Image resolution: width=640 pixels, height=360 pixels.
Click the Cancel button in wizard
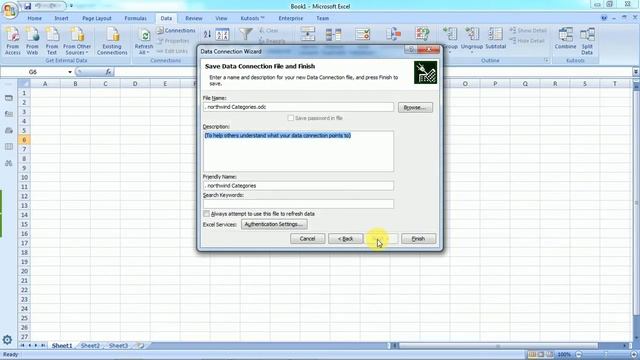point(307,239)
